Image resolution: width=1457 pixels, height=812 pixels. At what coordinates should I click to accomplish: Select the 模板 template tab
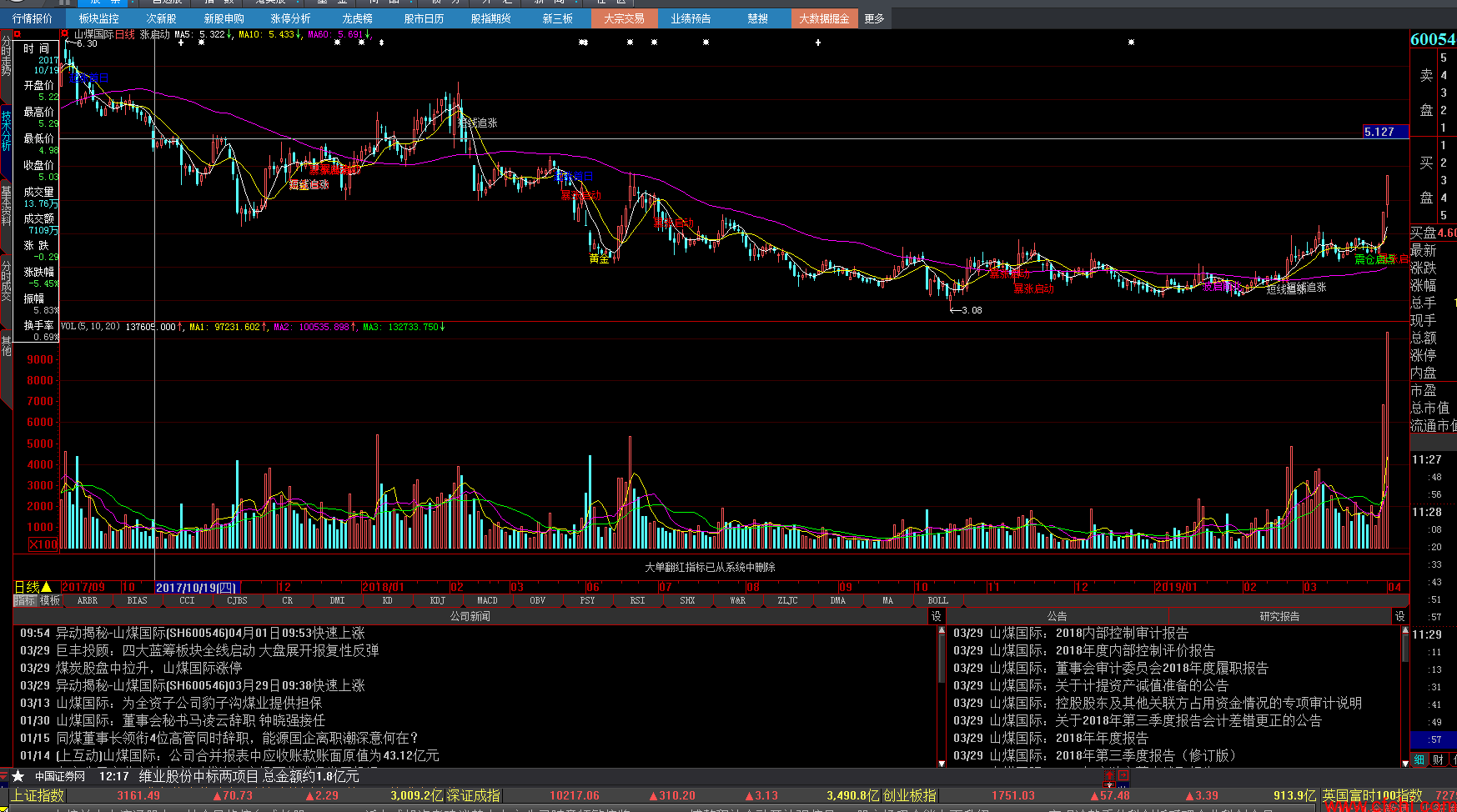point(50,600)
